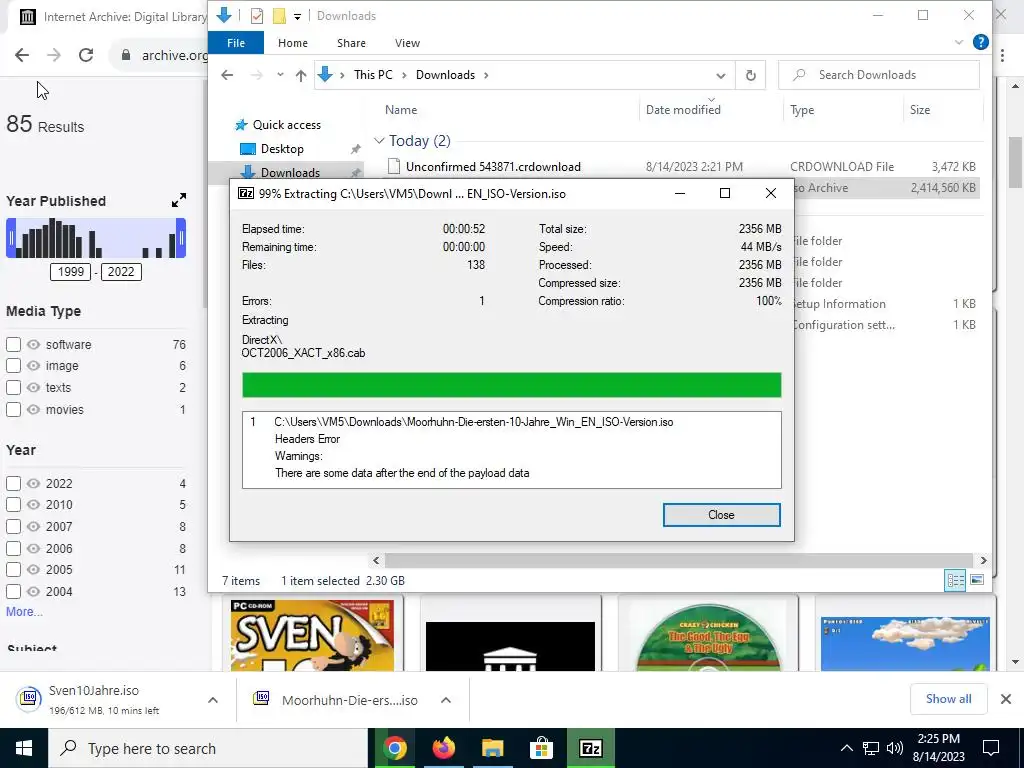Open the View ribbon tab
This screenshot has width=1024, height=768.
pos(408,43)
